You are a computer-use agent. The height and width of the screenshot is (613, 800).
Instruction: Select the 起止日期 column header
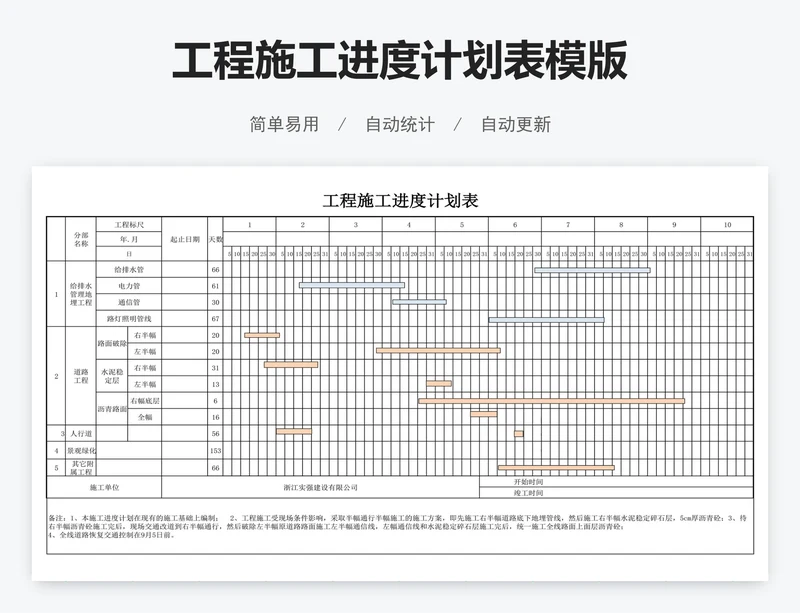tap(185, 239)
